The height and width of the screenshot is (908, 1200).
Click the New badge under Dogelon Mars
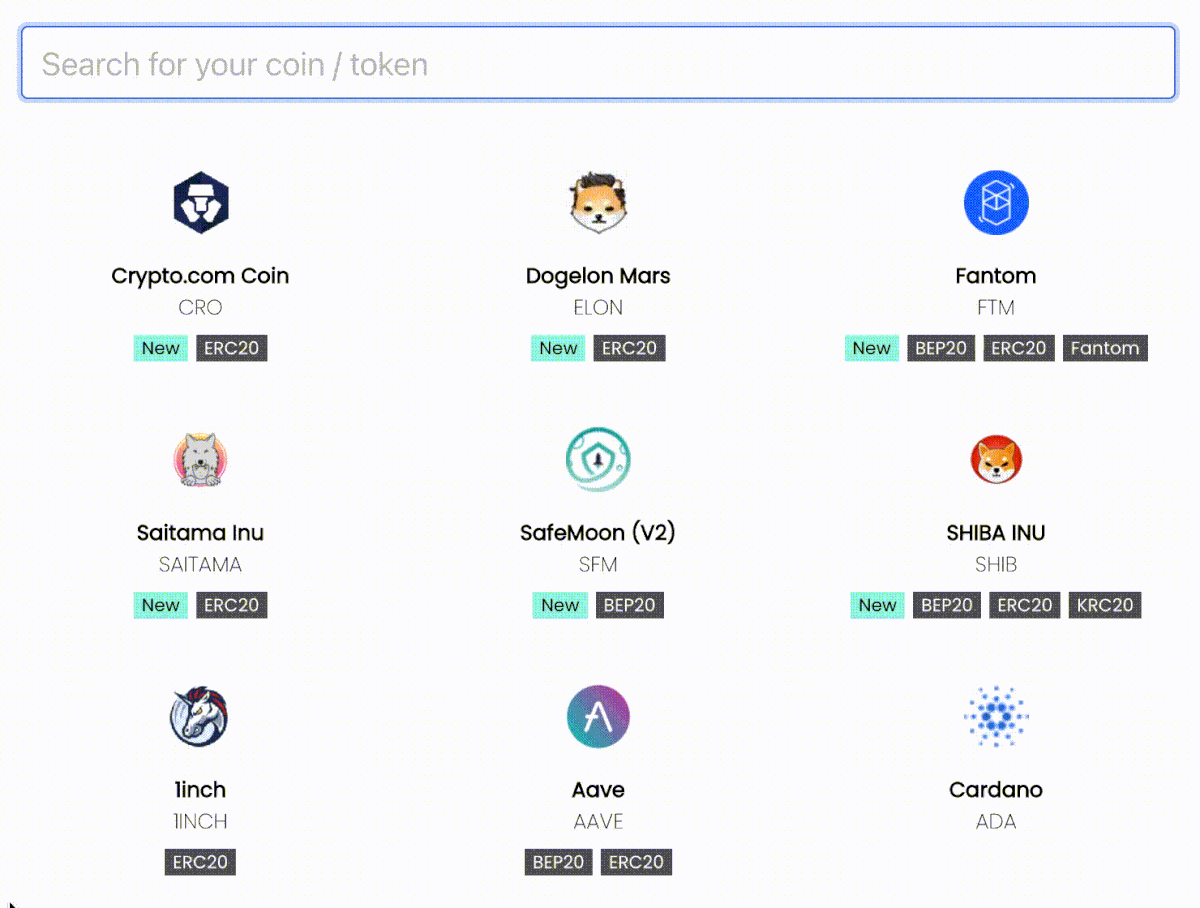pyautogui.click(x=558, y=348)
